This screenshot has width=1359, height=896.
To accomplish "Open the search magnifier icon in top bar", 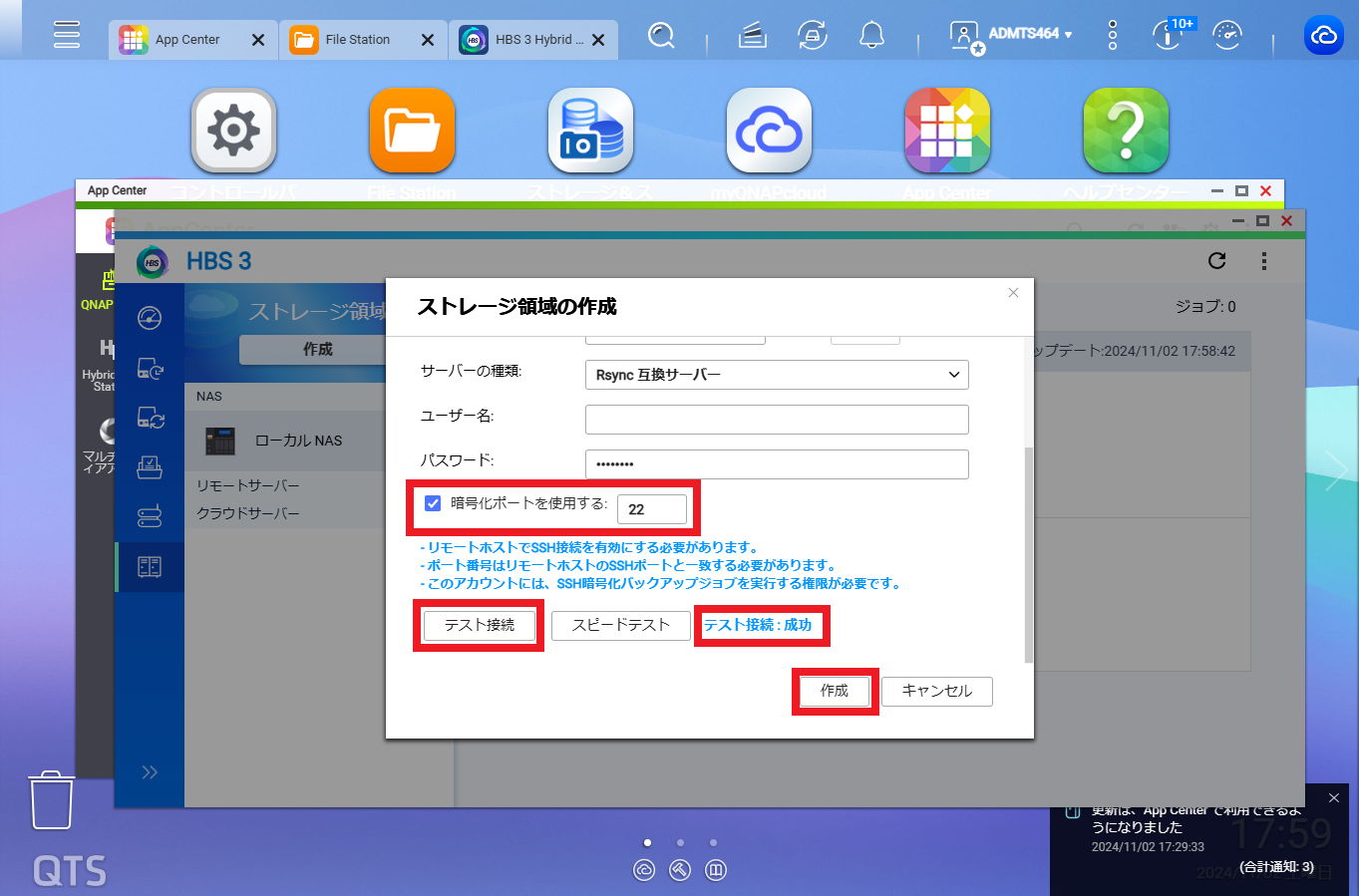I will (661, 36).
